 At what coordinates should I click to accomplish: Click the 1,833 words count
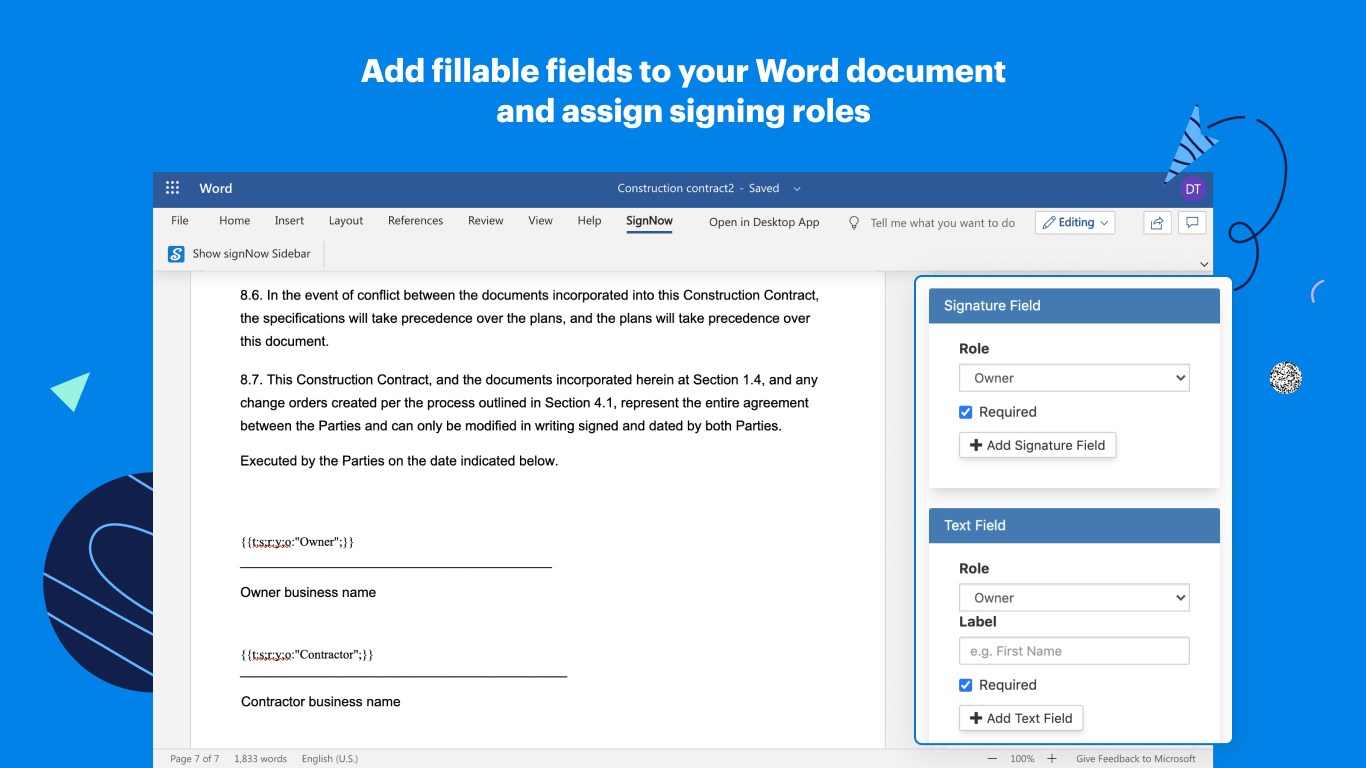pos(260,759)
